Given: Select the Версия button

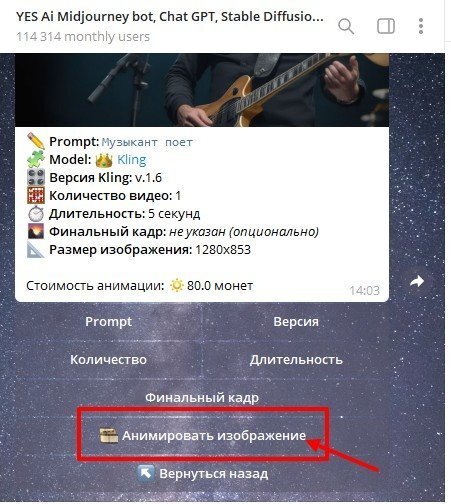Looking at the screenshot, I should 296,322.
